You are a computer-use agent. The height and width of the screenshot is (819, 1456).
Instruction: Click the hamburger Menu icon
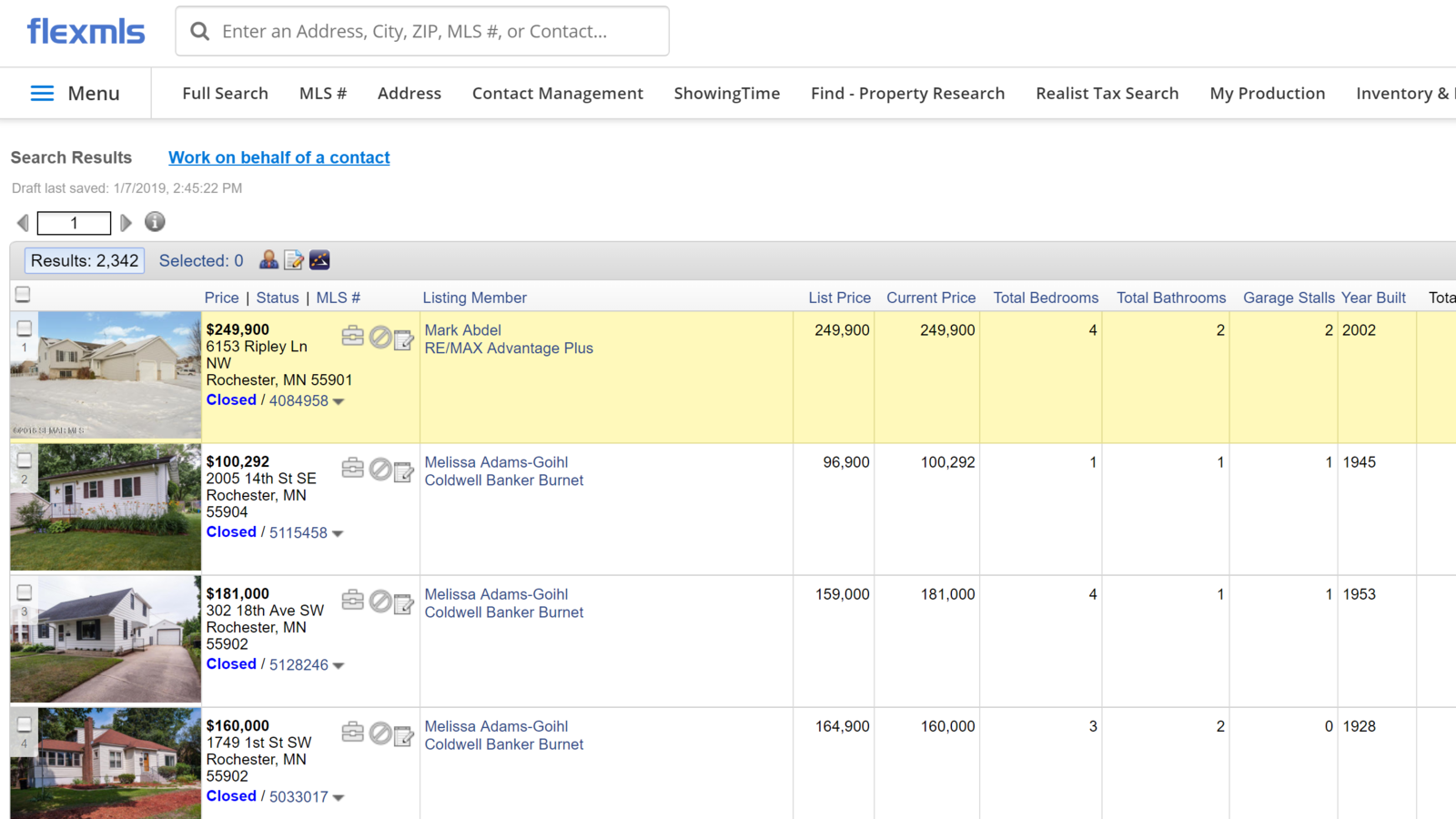pos(42,94)
